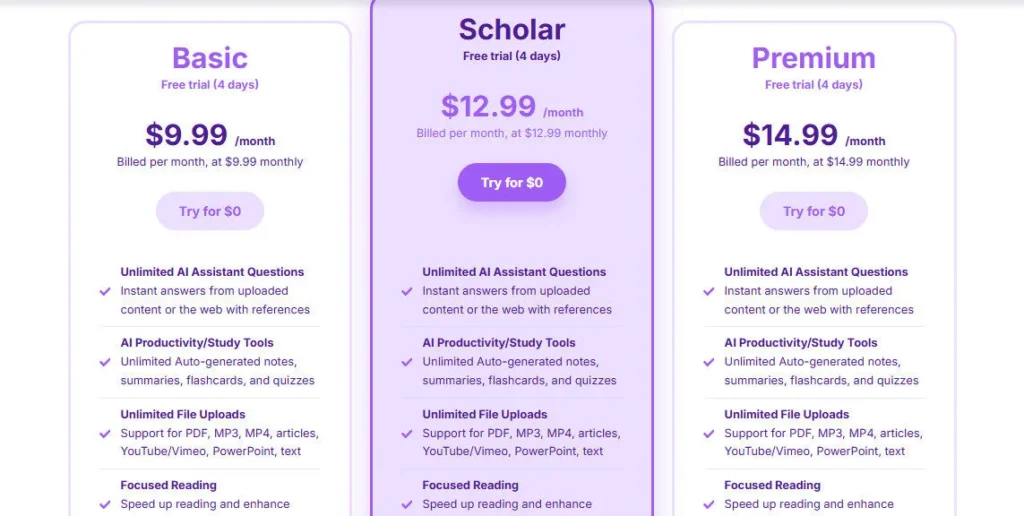Viewport: 1024px width, 516px height.
Task: Click the Basic plan title
Action: [x=210, y=57]
